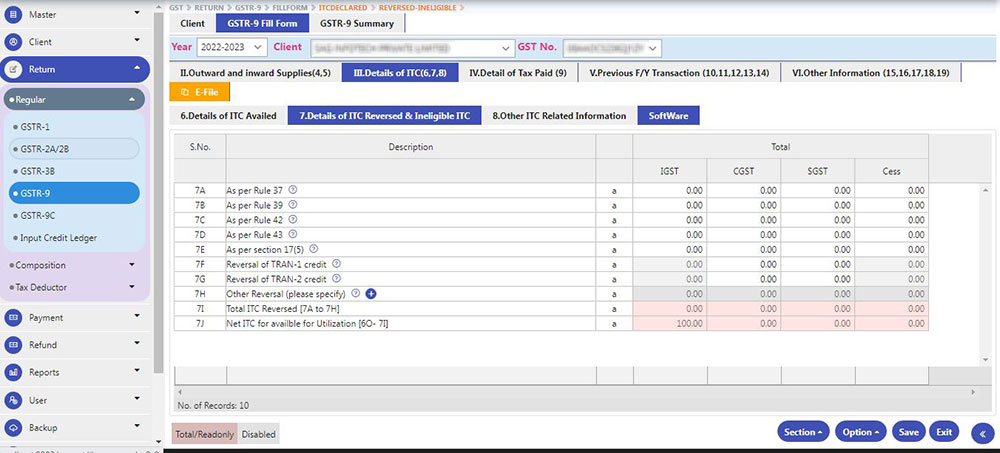Click the Payment icon in the sidebar
The image size is (1000, 453).
click(14, 318)
